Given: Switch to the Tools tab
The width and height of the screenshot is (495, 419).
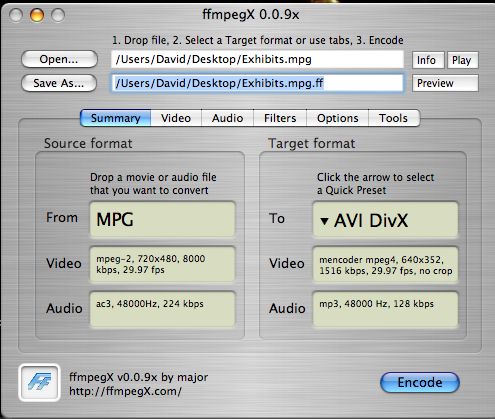Looking at the screenshot, I should (394, 118).
